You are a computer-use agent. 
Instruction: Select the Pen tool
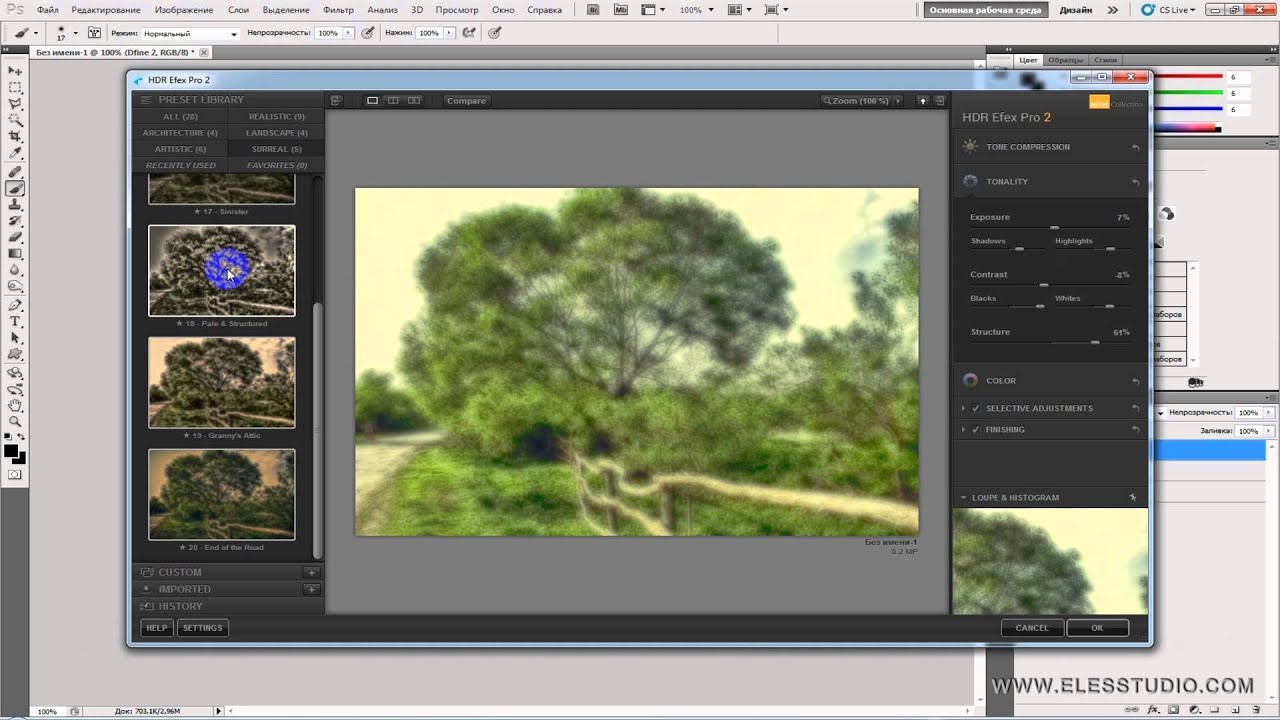coord(15,305)
